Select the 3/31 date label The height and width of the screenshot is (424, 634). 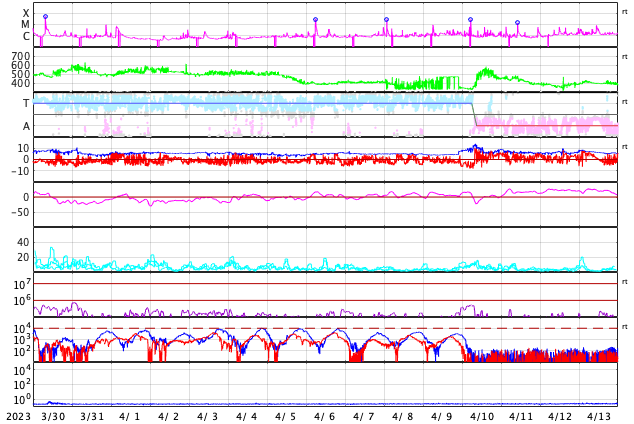[x=92, y=417]
